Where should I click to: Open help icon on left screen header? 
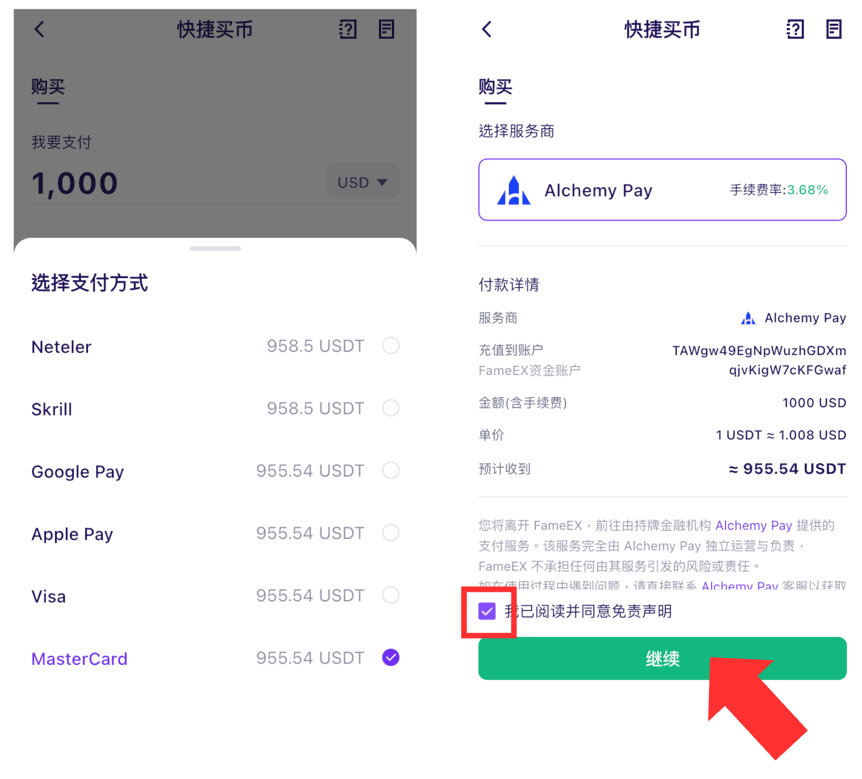point(347,29)
